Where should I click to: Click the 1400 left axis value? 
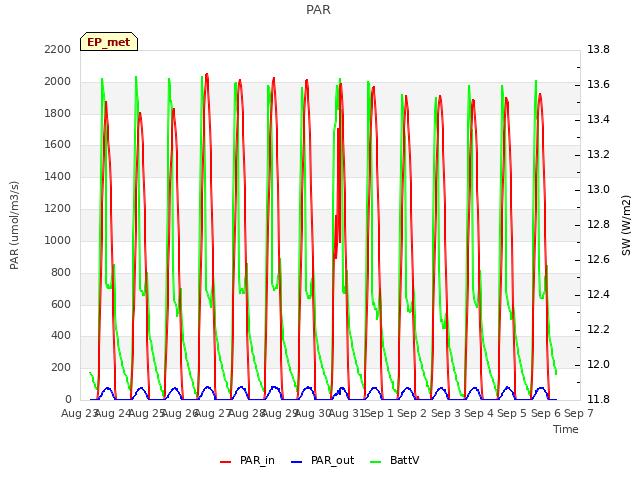coord(58,176)
